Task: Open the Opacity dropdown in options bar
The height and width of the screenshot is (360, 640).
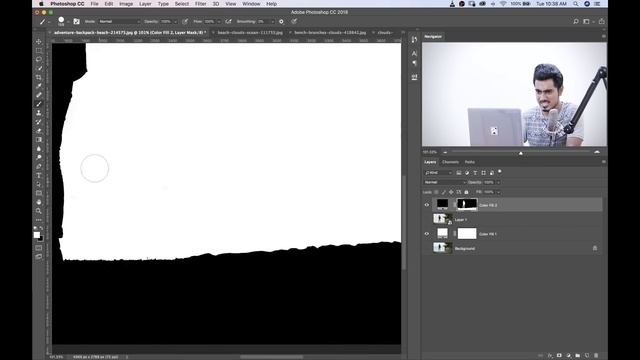Action: coord(176,22)
